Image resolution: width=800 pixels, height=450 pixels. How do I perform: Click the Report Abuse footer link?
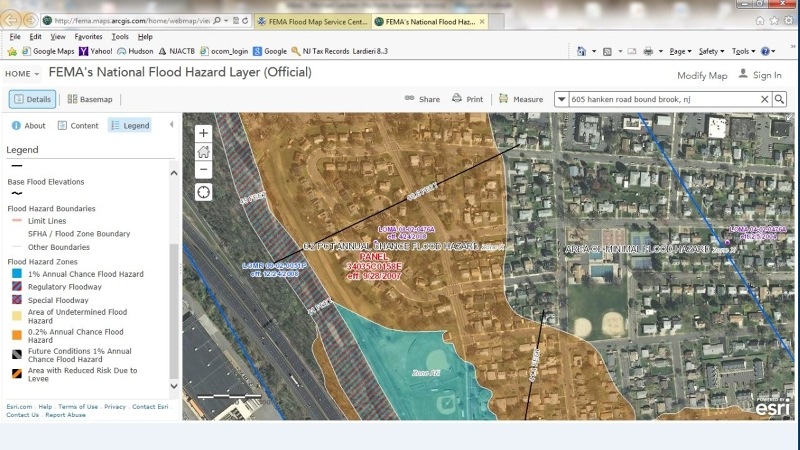coord(65,415)
